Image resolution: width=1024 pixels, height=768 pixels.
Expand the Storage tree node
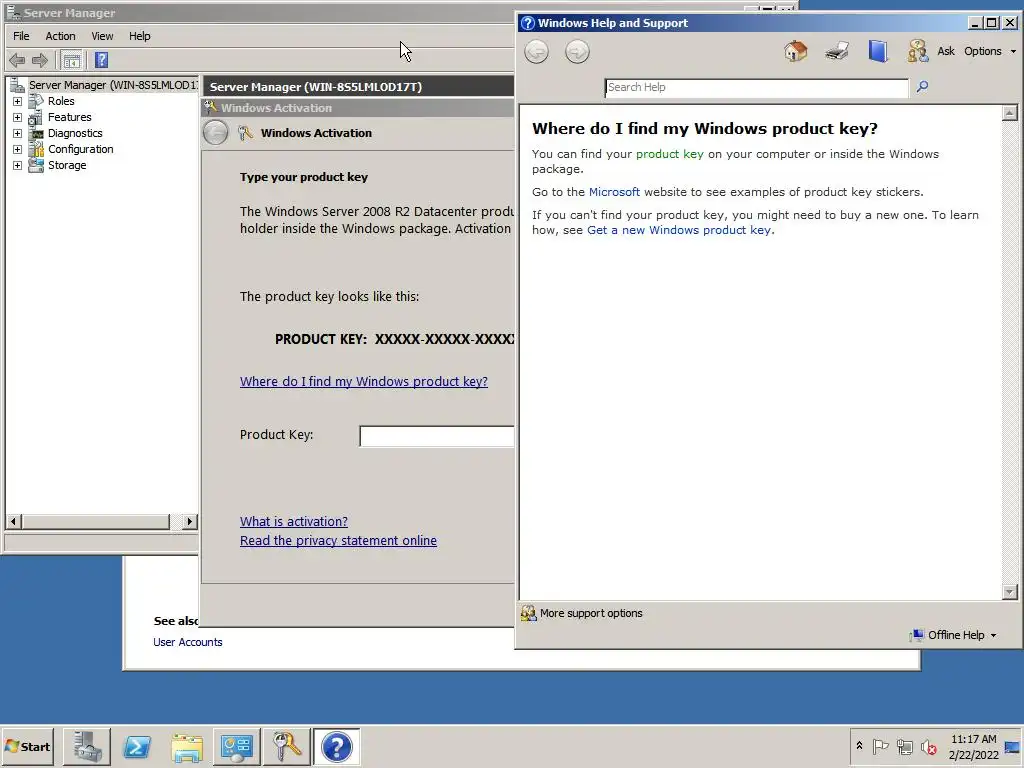(x=18, y=165)
